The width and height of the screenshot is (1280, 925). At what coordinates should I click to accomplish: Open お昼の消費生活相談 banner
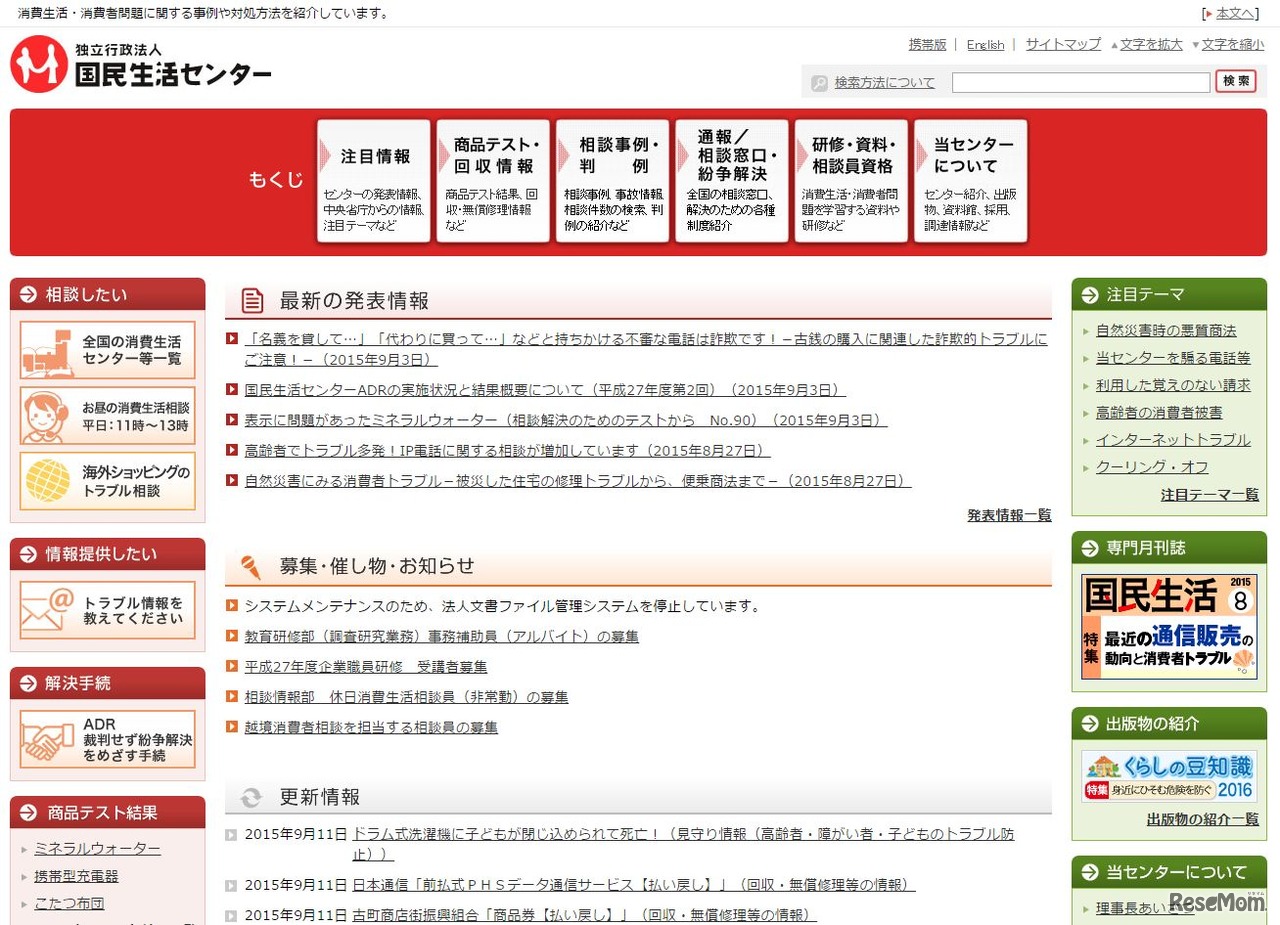[x=108, y=416]
